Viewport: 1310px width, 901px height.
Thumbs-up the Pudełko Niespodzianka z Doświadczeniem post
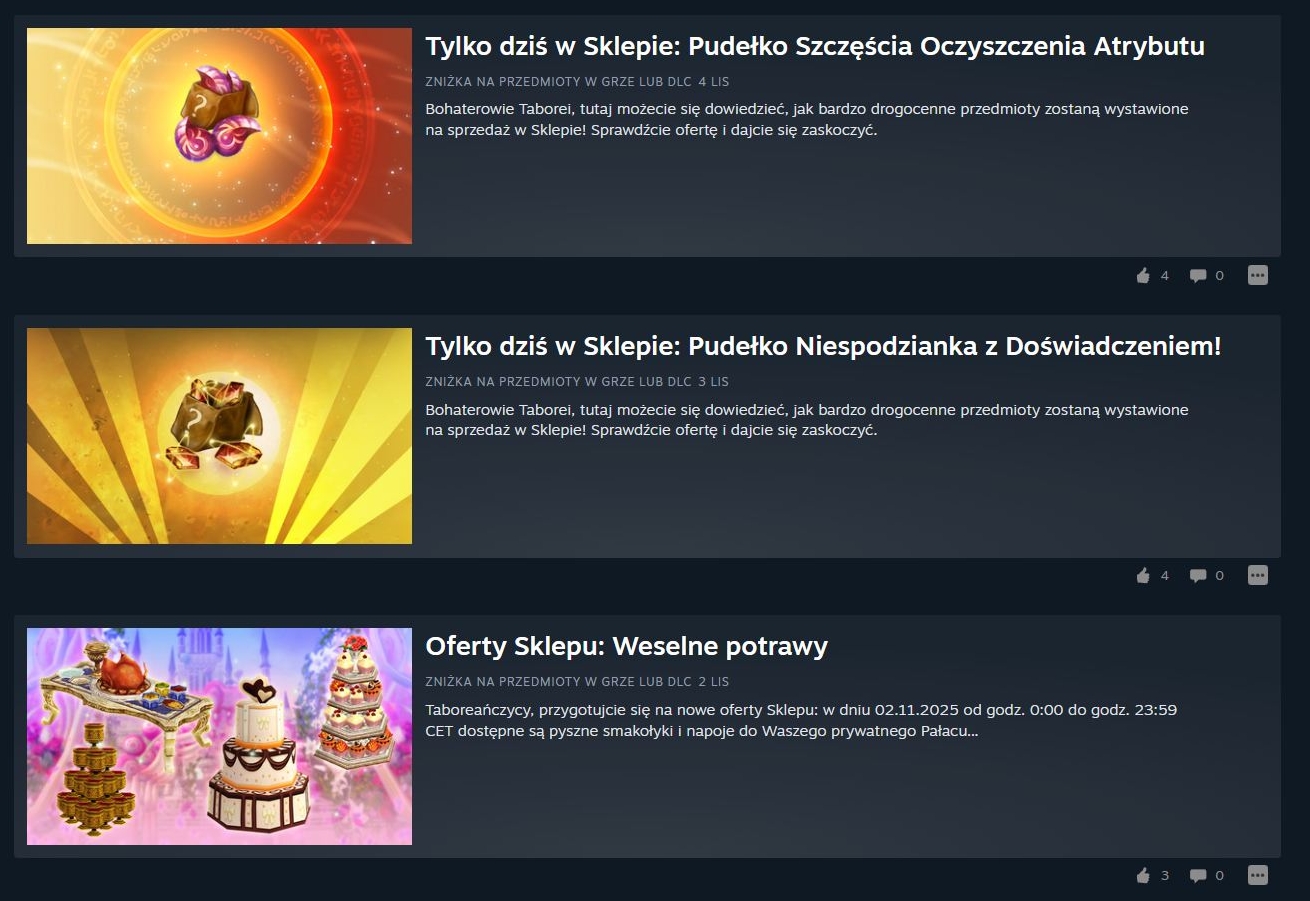pos(1152,575)
